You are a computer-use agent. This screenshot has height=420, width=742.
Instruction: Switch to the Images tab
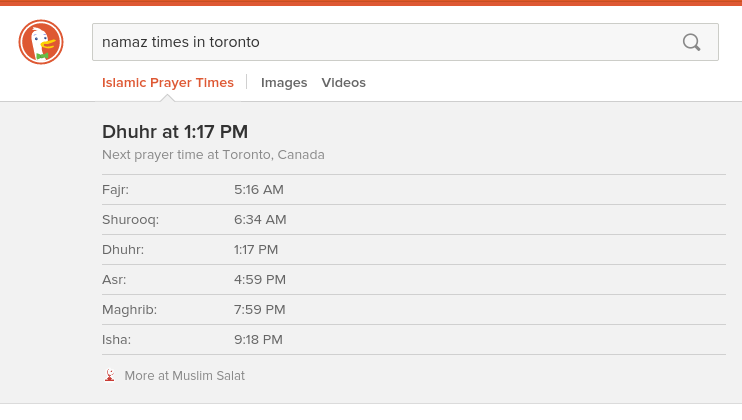(284, 83)
